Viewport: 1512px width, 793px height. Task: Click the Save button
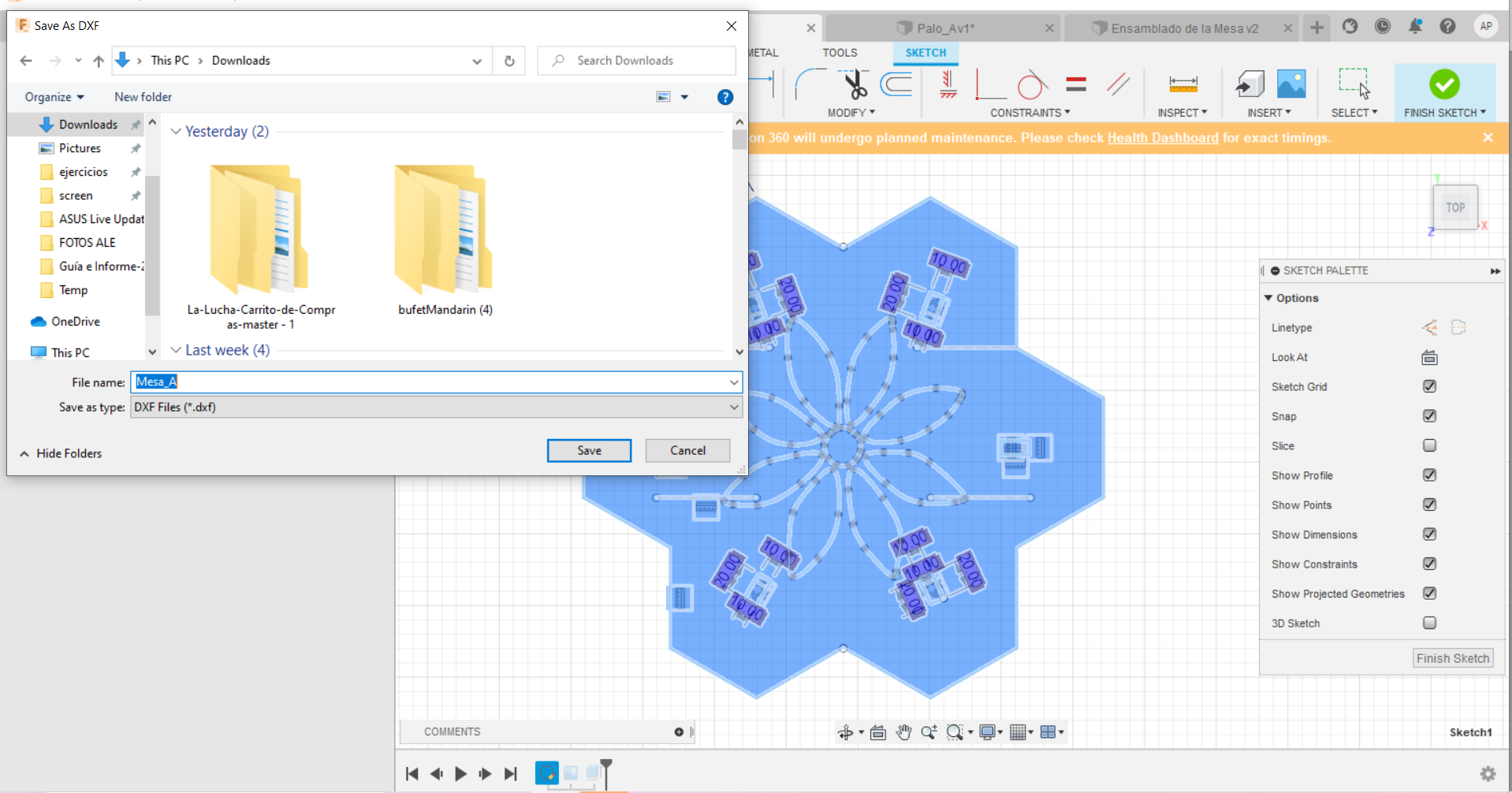click(x=589, y=451)
